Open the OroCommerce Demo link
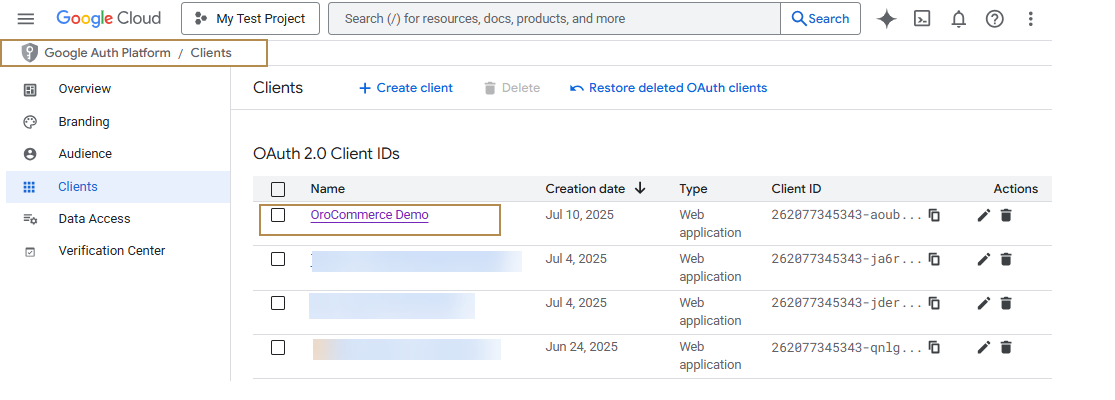Viewport: 1115px width, 400px height. point(370,215)
